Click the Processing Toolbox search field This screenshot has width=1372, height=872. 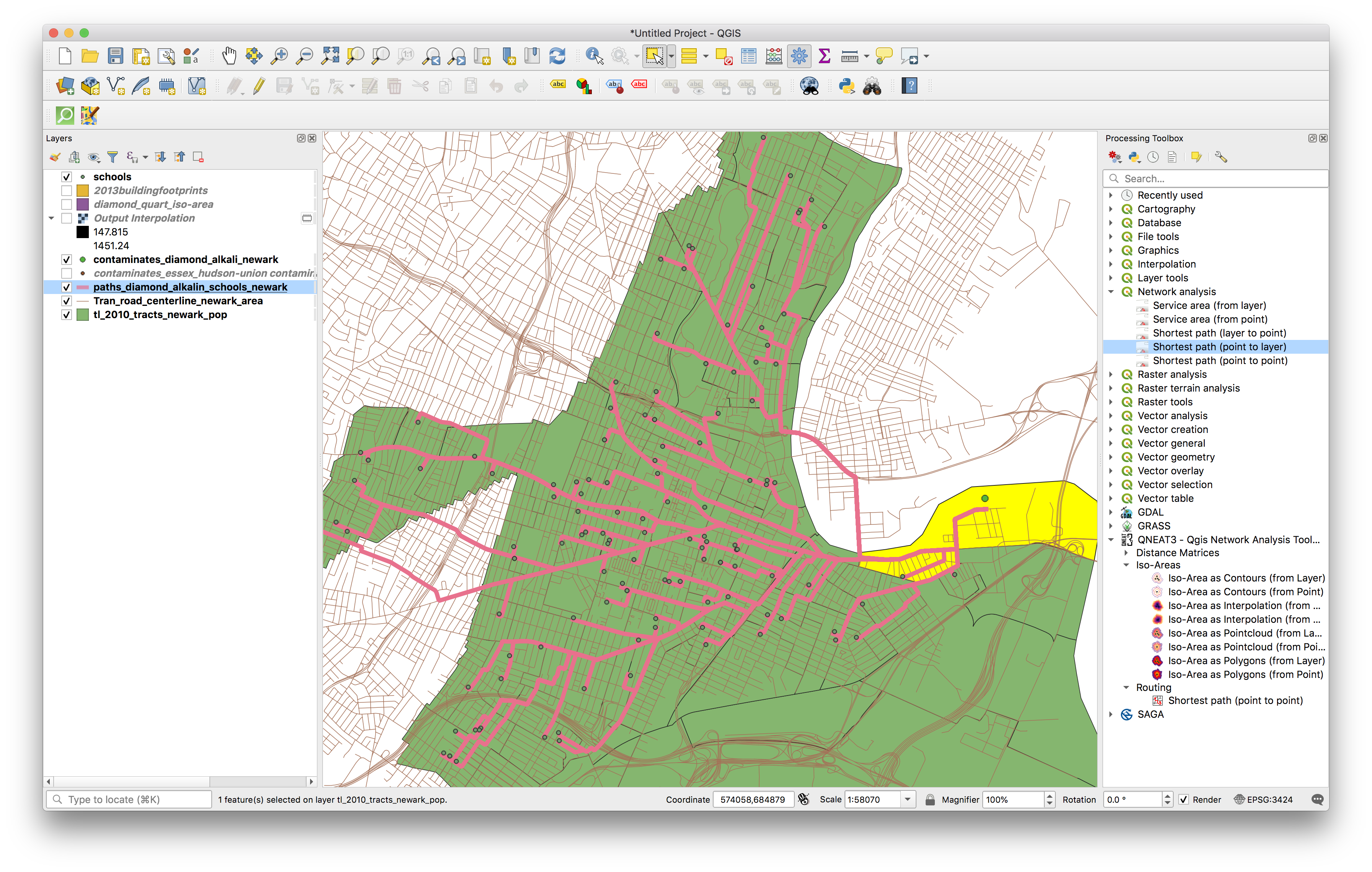pyautogui.click(x=1219, y=179)
